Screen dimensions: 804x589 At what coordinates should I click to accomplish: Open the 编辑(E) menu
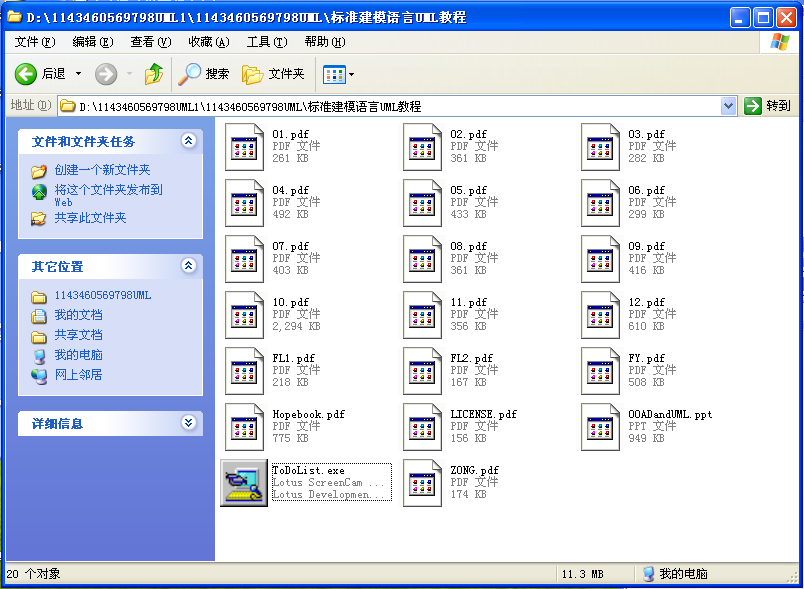93,42
